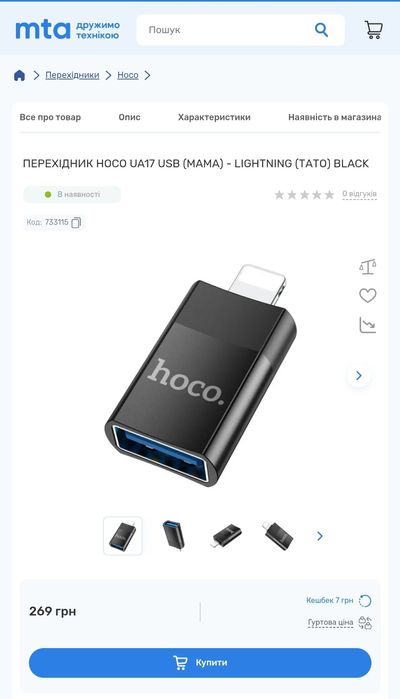Add product to favorites heart icon
This screenshot has height=699, width=400.
point(367,296)
